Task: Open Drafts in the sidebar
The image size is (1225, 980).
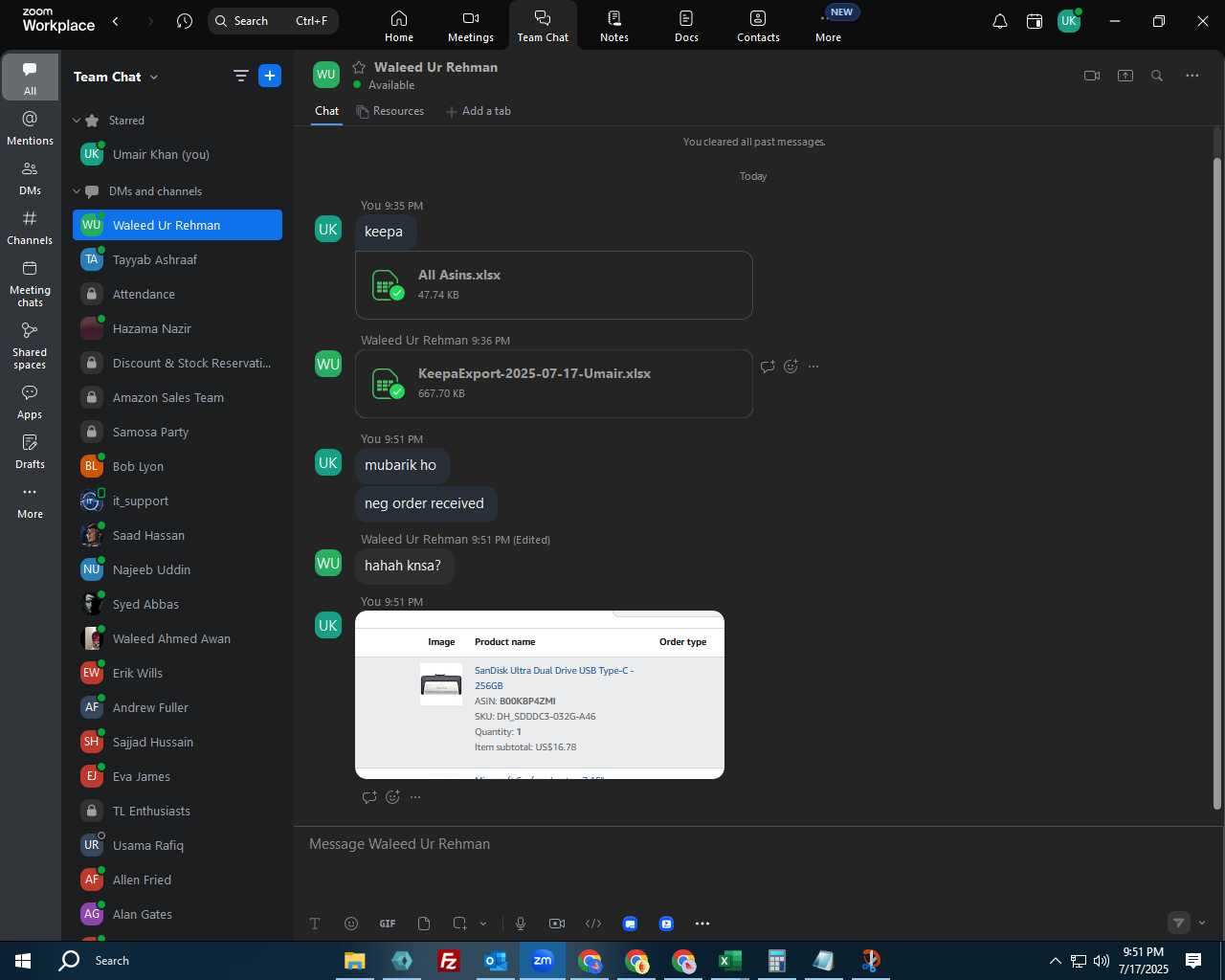Action: (30, 452)
